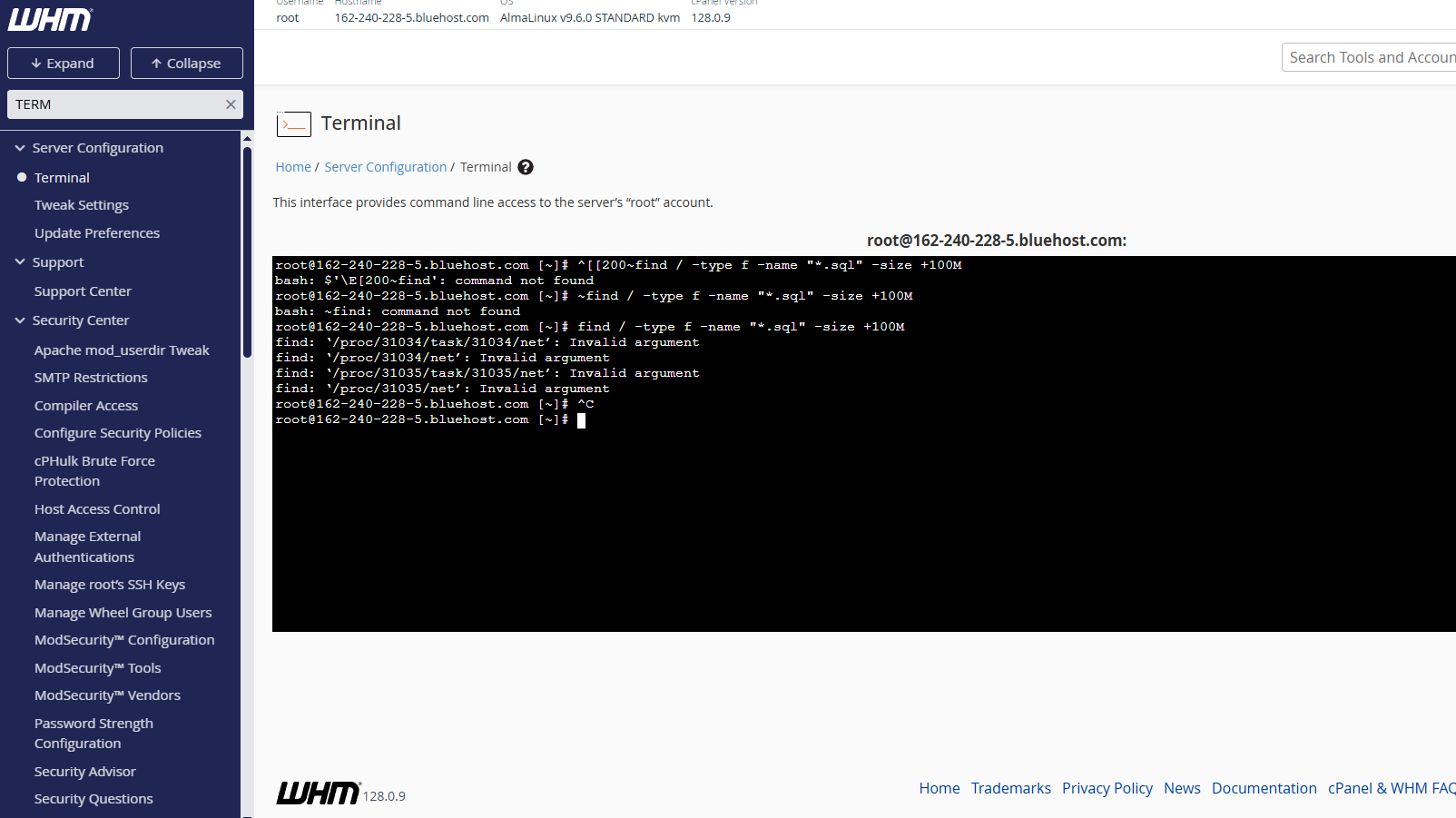Screen dimensions: 1456x818
Task: Click the Security Center section label
Action: [81, 320]
